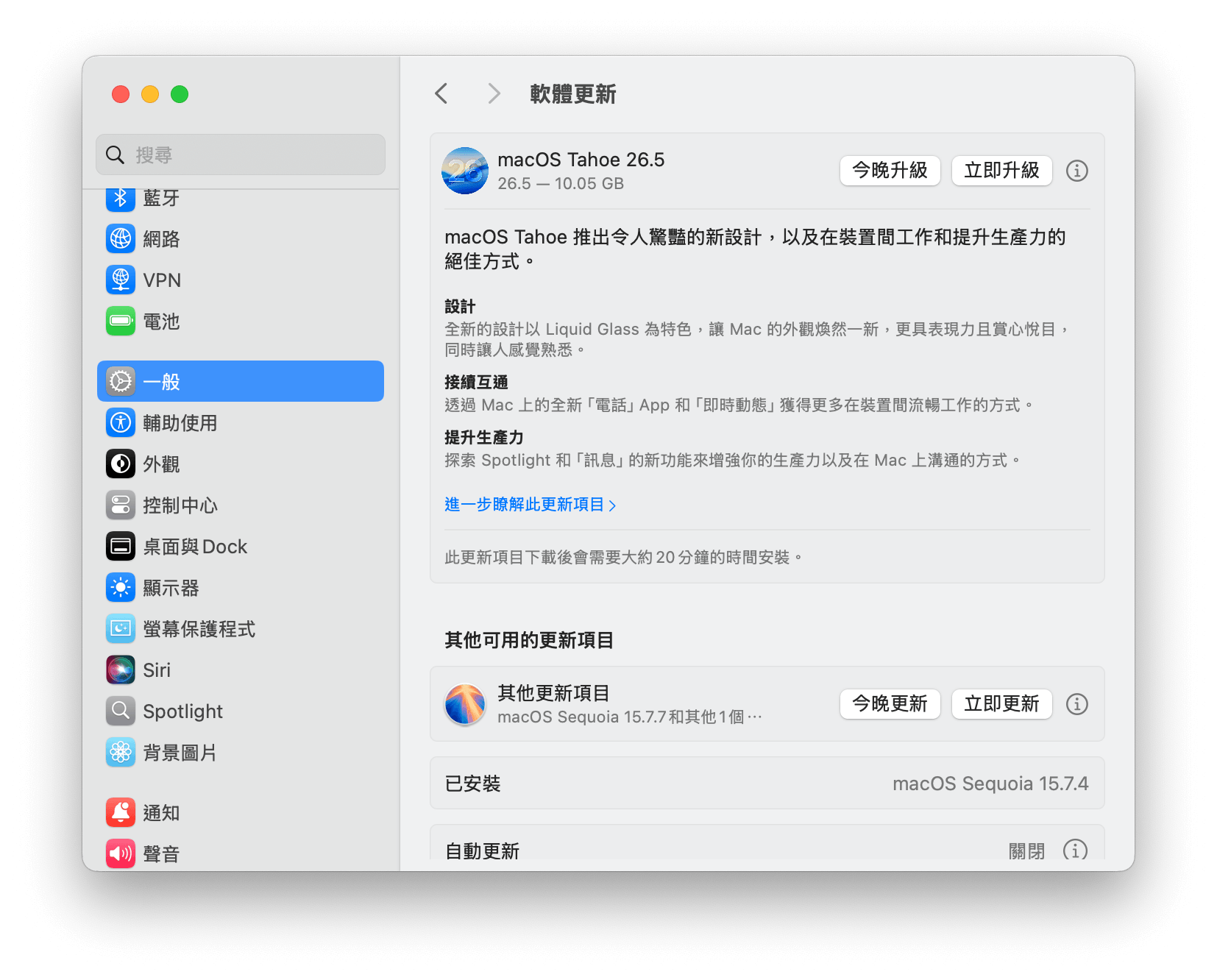The width and height of the screenshot is (1217, 980).
Task: Click the search magnifier icon
Action: point(116,155)
